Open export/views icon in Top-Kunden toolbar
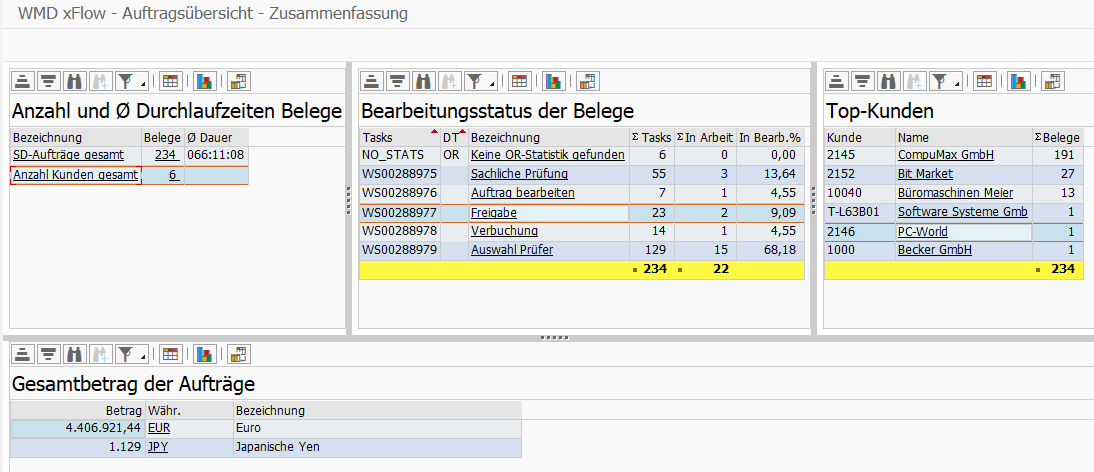 1054,81
